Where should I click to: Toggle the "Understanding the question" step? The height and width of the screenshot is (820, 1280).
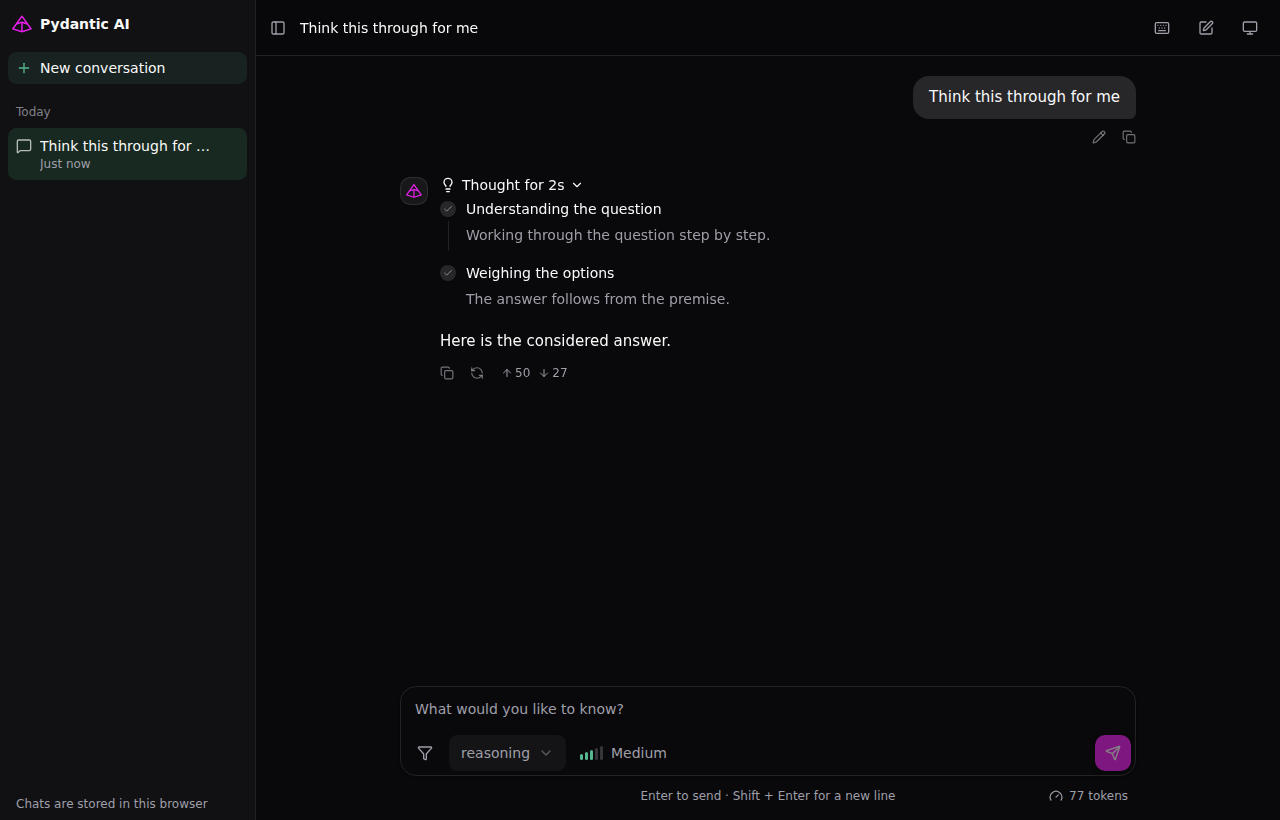pos(564,209)
